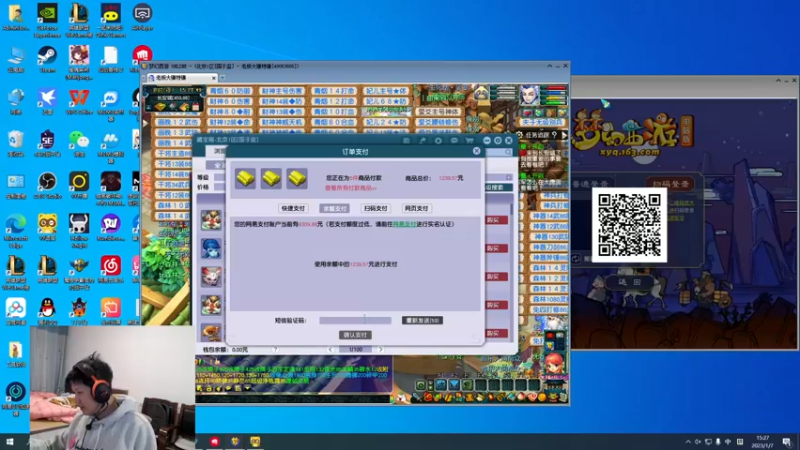This screenshot has height=450, width=800.
Task: Switch to the 扫码支付 tab
Action: 376,208
